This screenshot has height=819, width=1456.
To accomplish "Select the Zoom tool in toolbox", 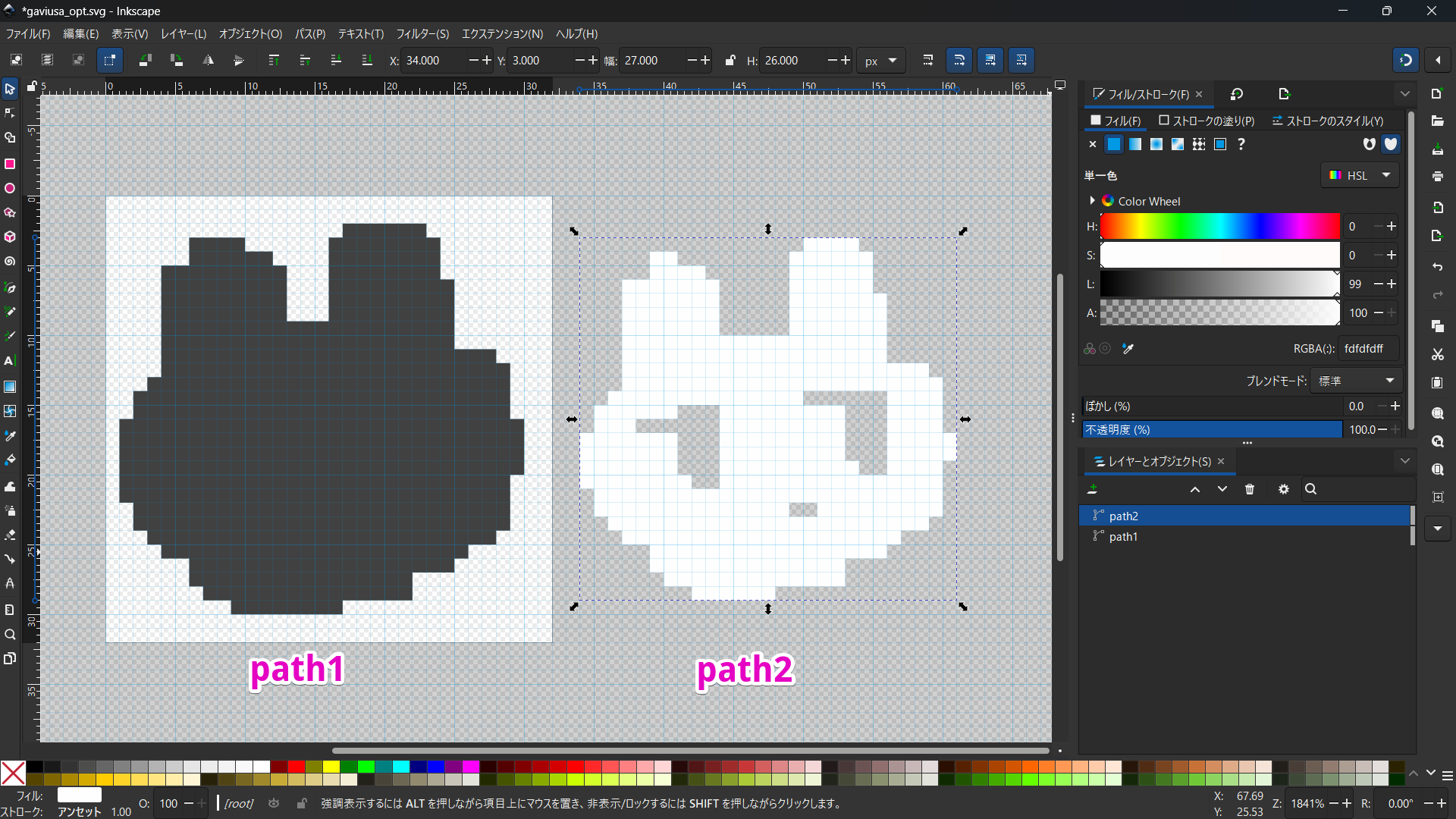I will (x=10, y=635).
